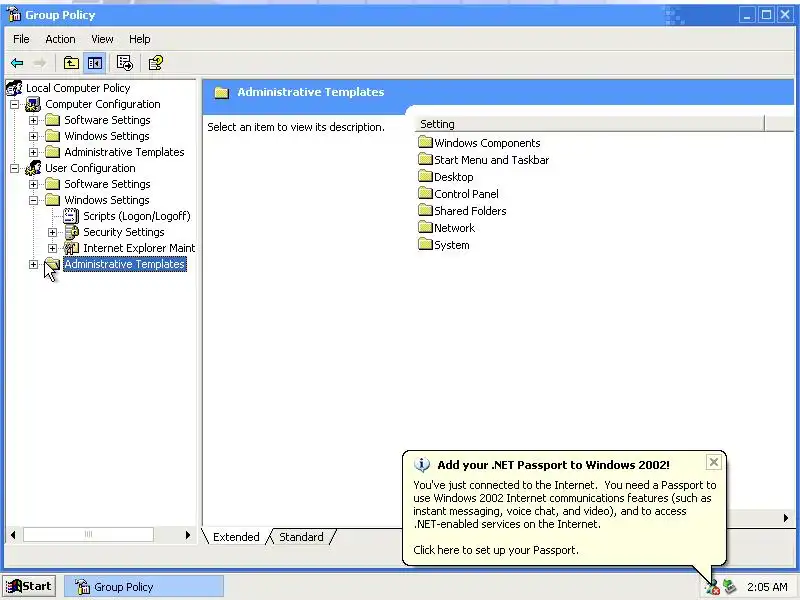800x600 pixels.
Task: Click folder icon in Administrative Templates header
Action: coord(221,93)
